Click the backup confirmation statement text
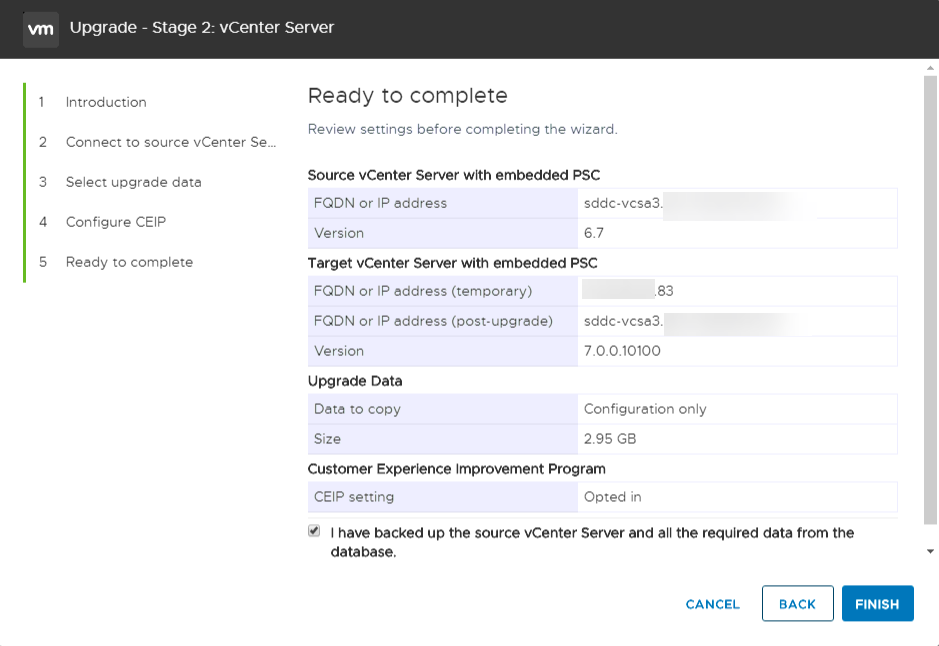The image size is (939, 646). pyautogui.click(x=592, y=542)
